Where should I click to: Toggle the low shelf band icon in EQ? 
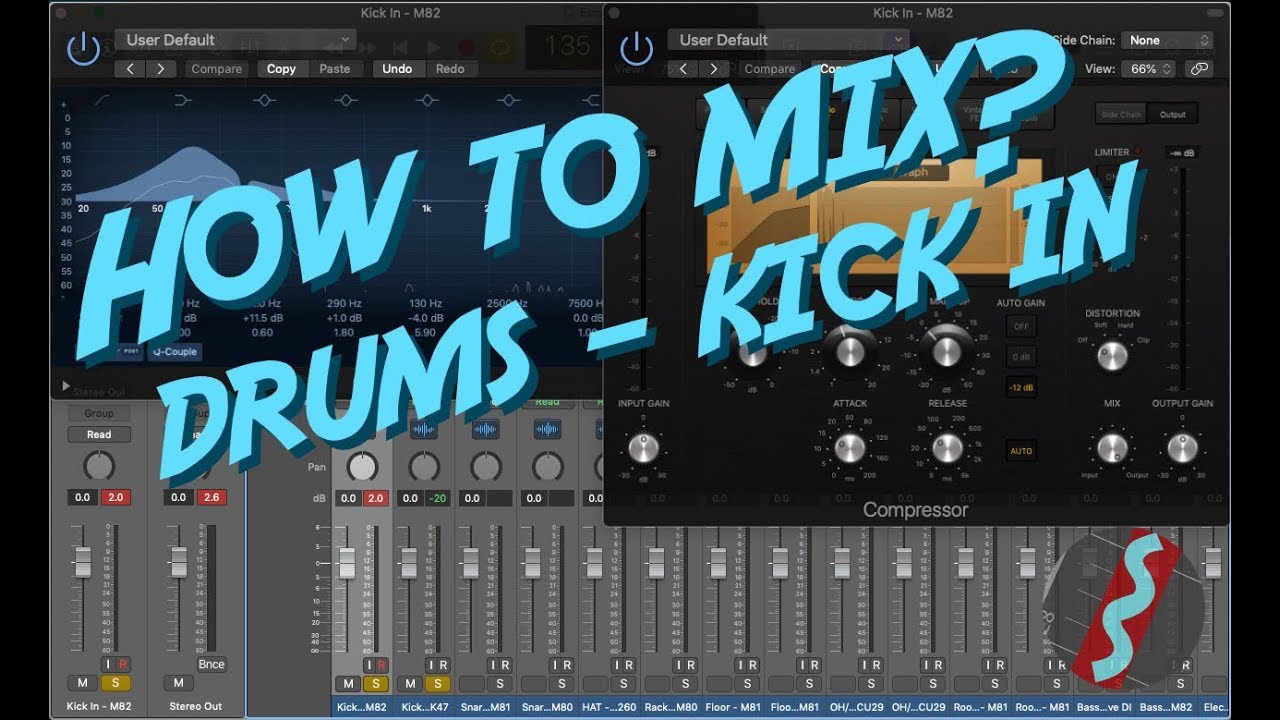pos(182,100)
